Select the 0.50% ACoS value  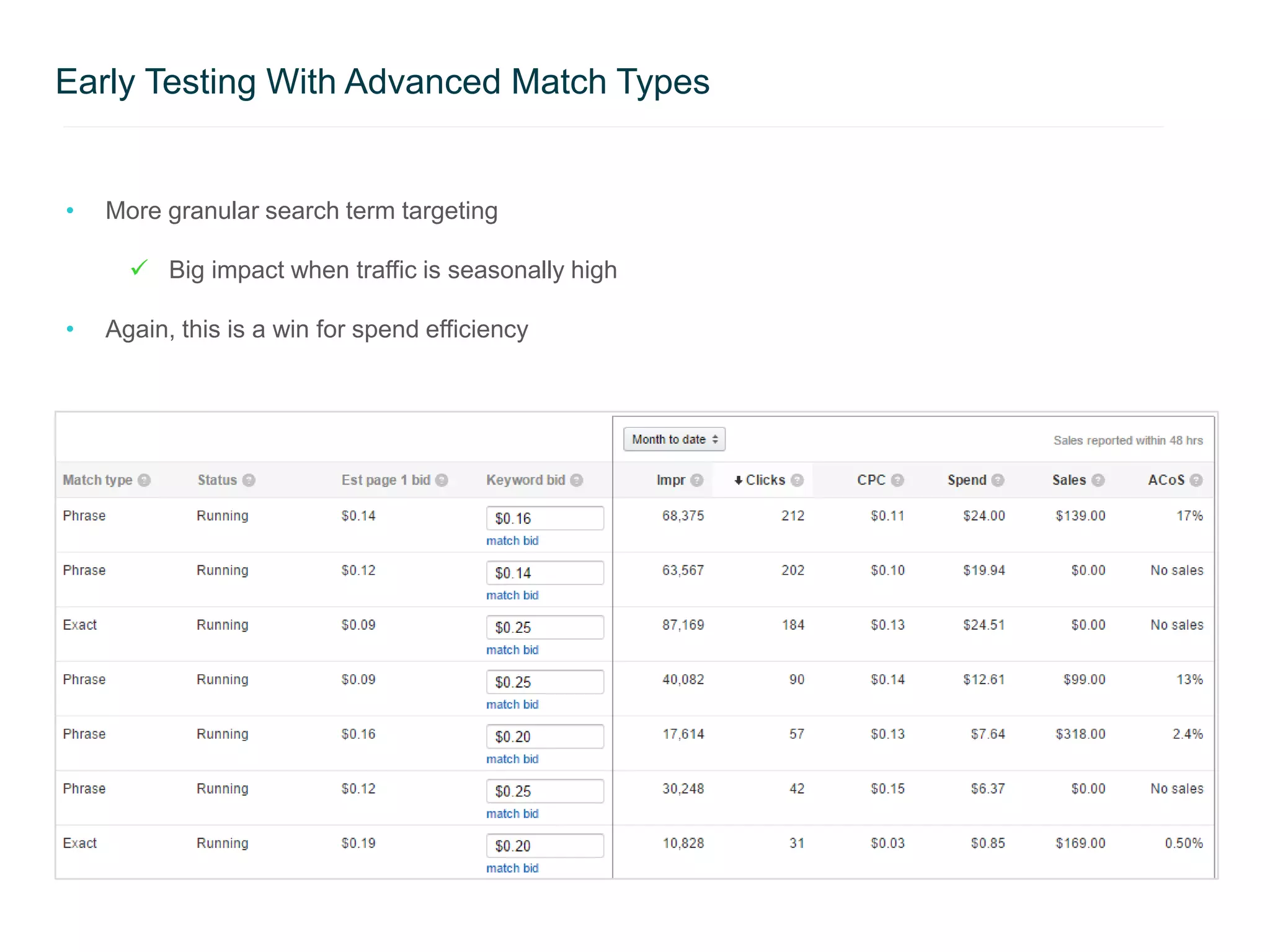(1184, 843)
